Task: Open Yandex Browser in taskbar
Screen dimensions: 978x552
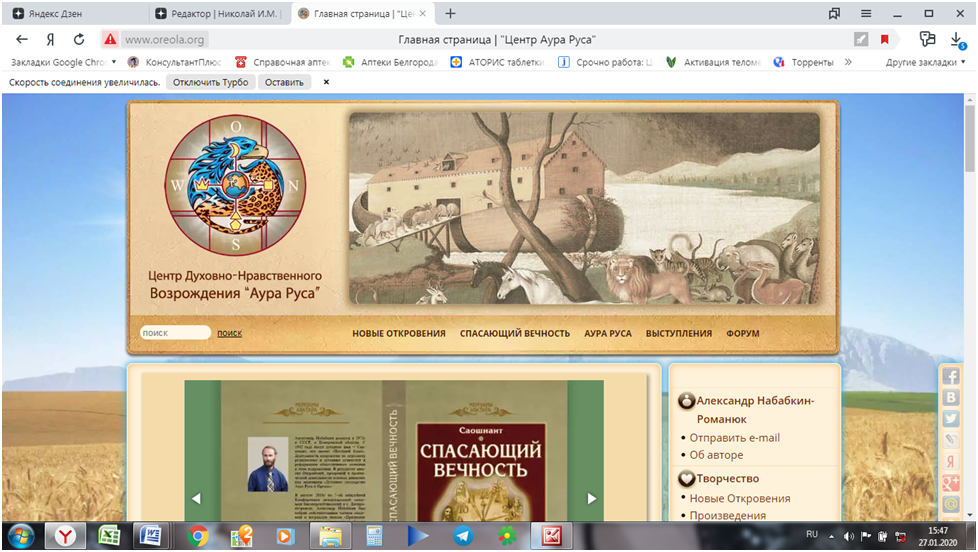Action: [65, 536]
